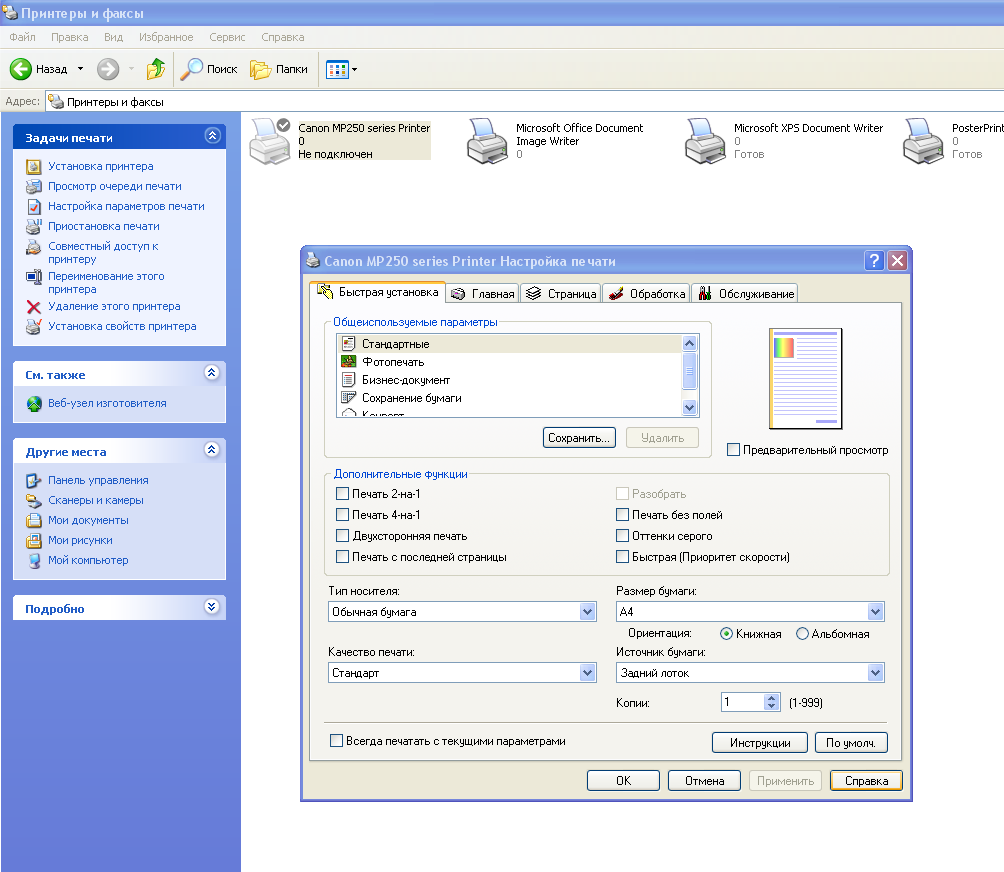The width and height of the screenshot is (1004, 872).
Task: Click the rename printer task icon
Action: click(x=34, y=277)
